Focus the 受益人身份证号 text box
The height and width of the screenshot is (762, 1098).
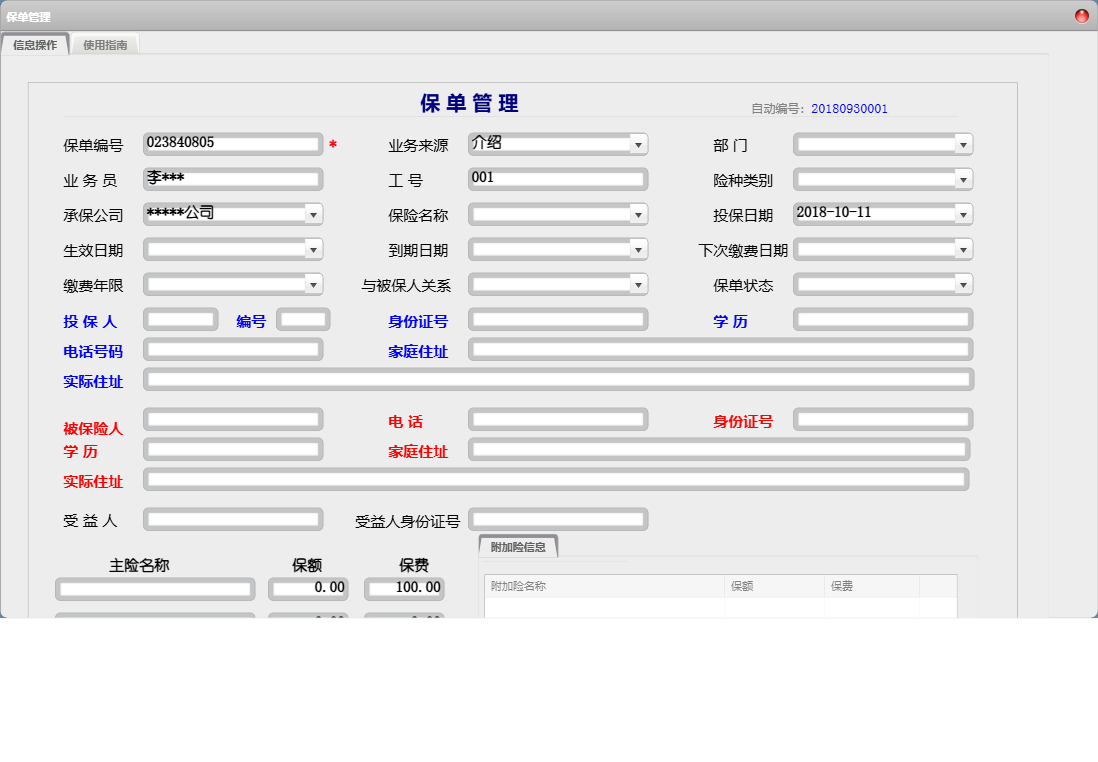[x=557, y=520]
